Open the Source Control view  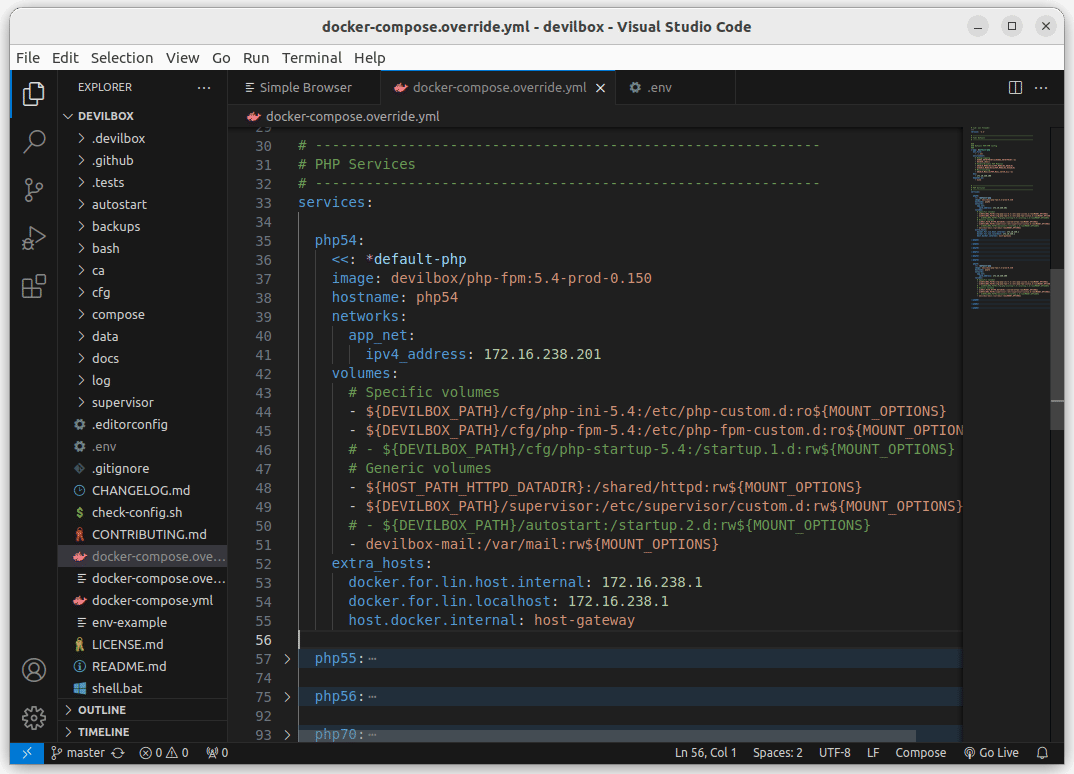(x=34, y=189)
